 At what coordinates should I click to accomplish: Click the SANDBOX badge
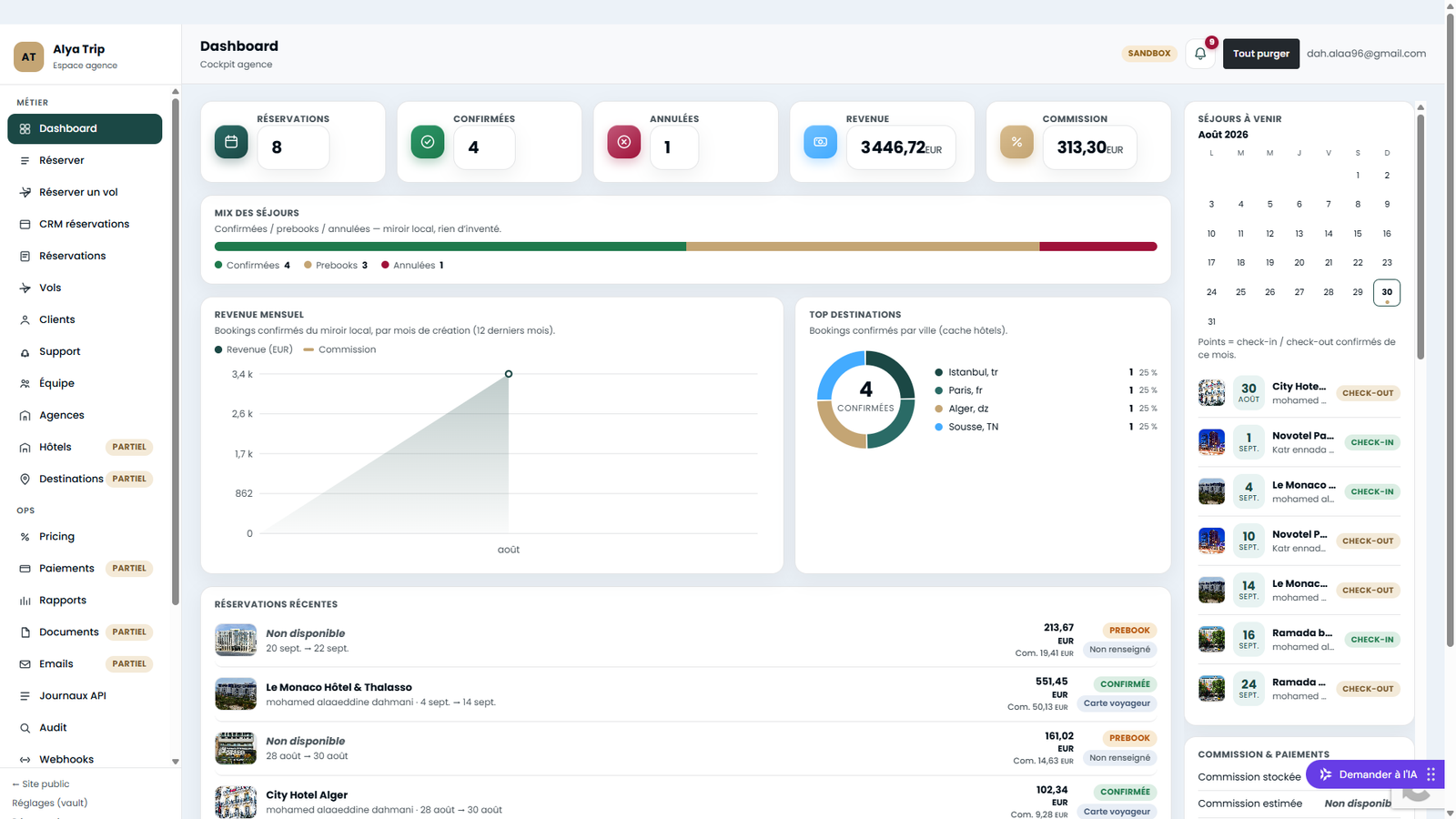pyautogui.click(x=1149, y=54)
